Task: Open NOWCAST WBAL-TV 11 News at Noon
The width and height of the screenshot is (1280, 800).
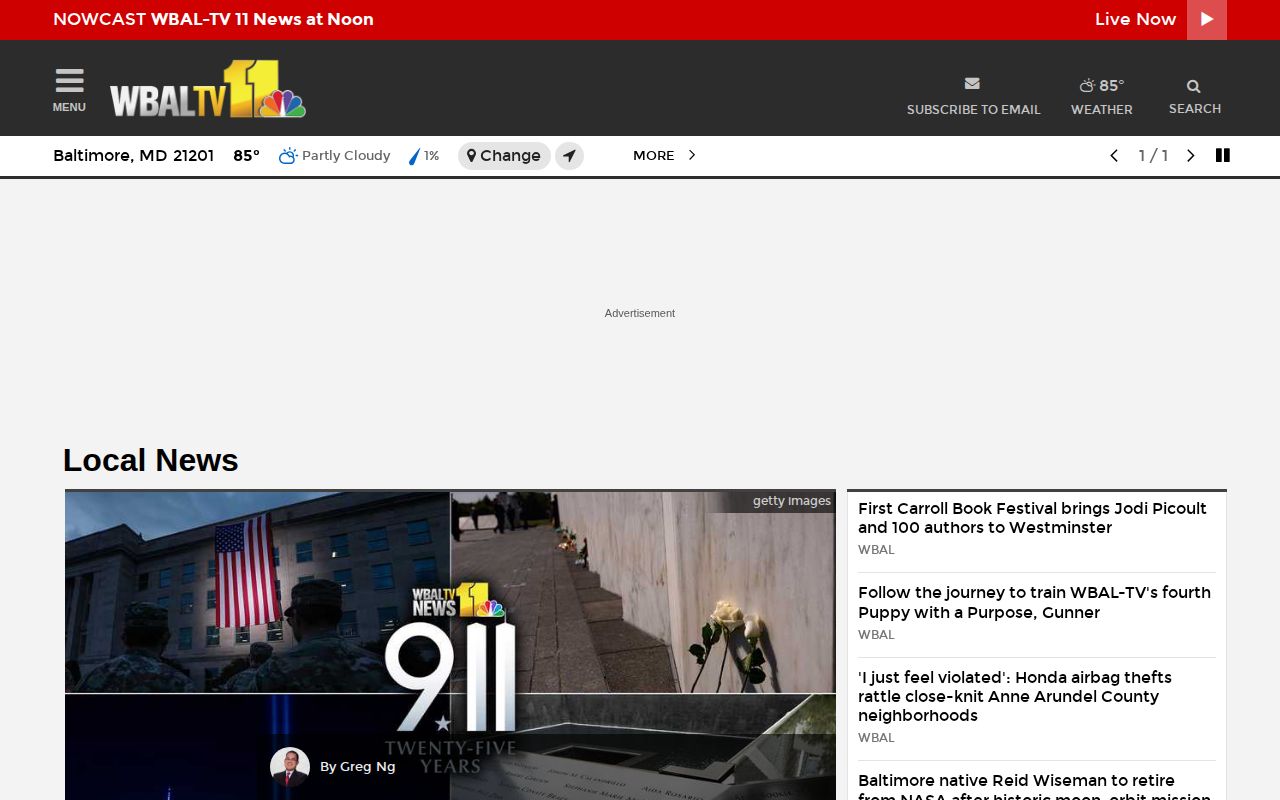Action: [x=213, y=19]
